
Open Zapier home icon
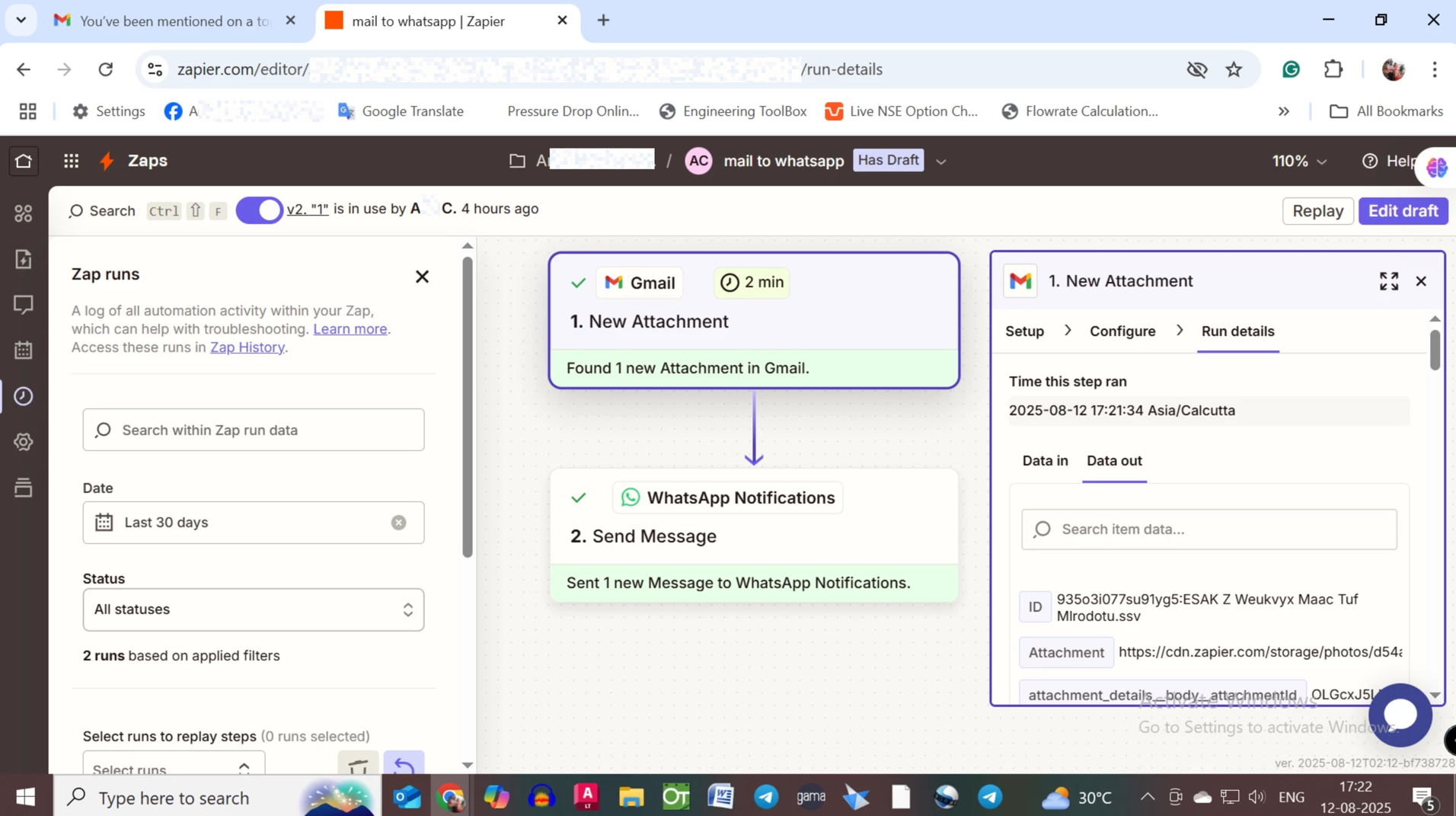(x=24, y=161)
